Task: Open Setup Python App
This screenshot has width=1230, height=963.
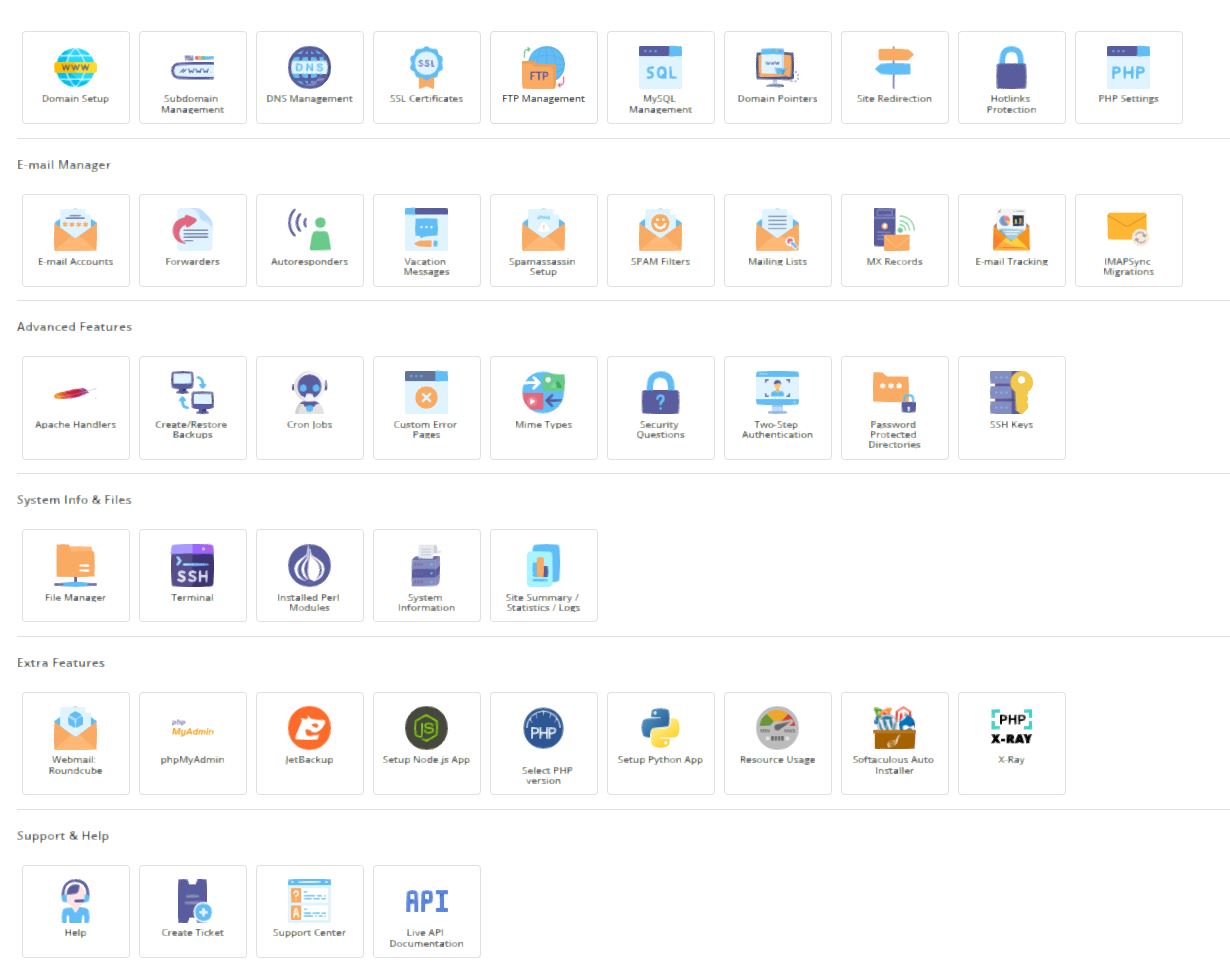Action: click(661, 743)
